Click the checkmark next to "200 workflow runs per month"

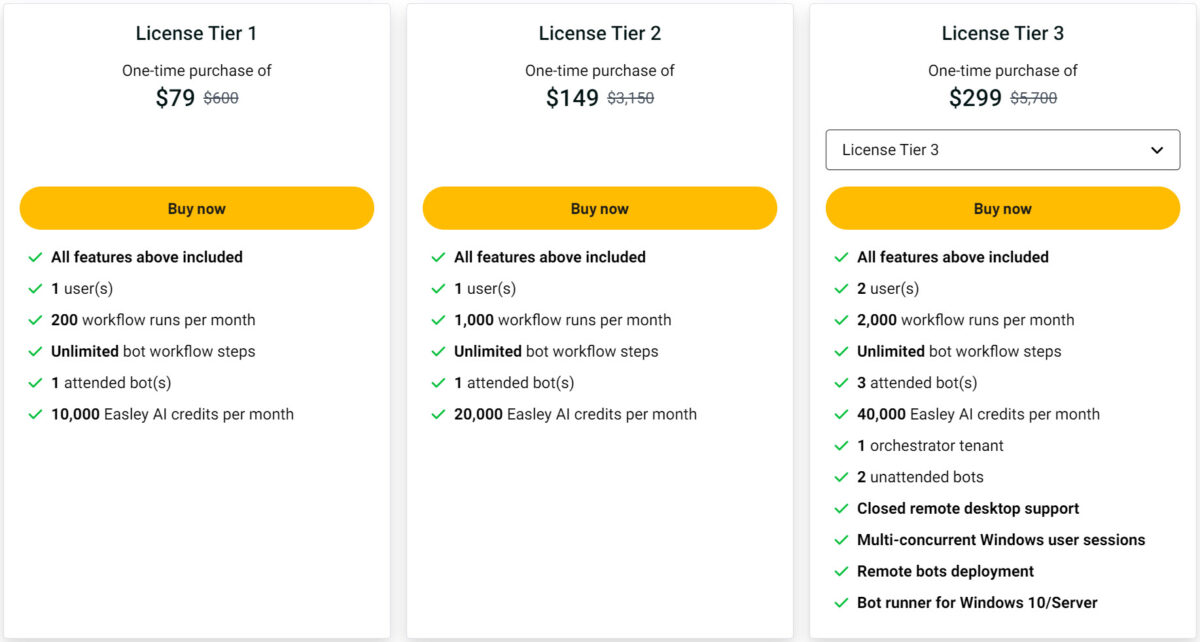click(x=37, y=320)
